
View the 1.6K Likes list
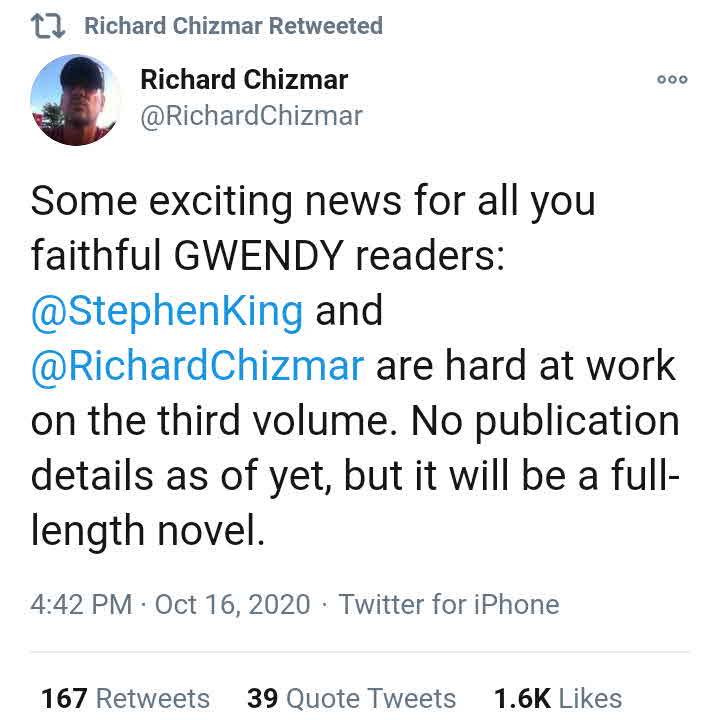pyautogui.click(x=558, y=698)
